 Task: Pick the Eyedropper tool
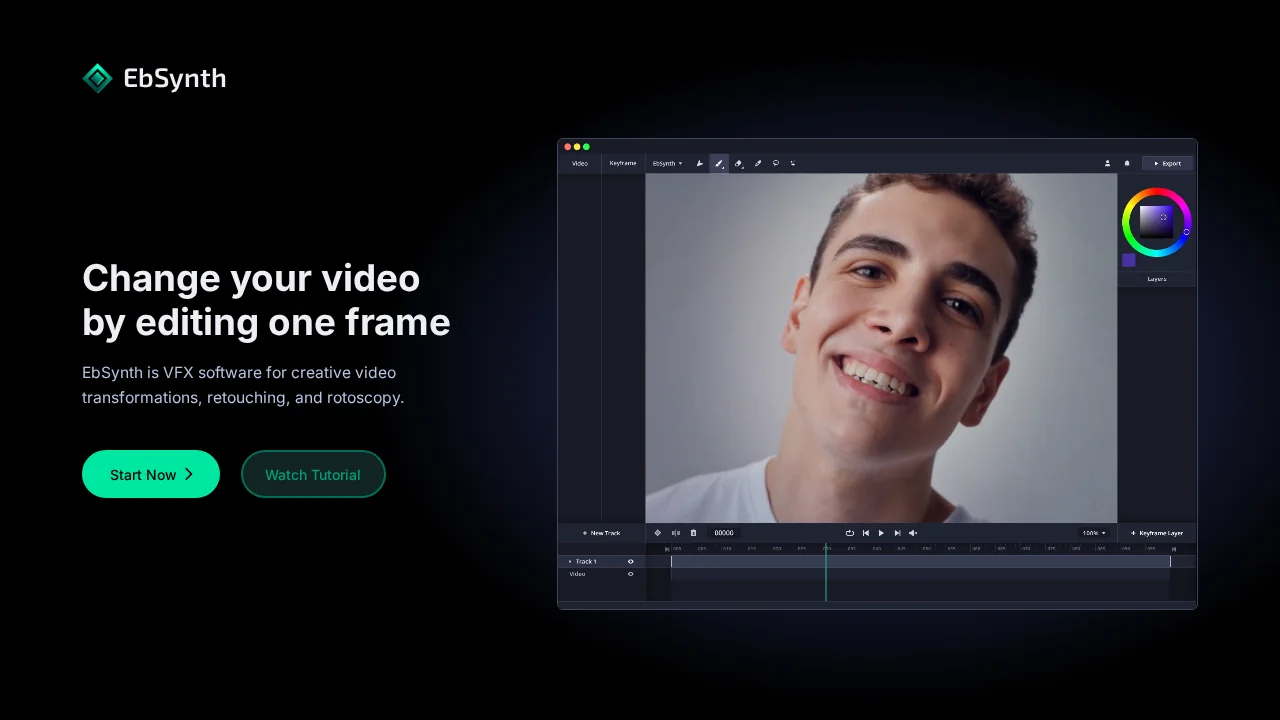[x=757, y=163]
